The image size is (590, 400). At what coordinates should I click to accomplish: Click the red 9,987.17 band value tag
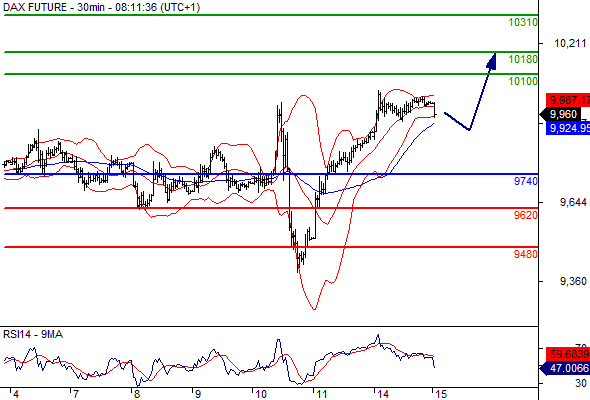point(568,100)
